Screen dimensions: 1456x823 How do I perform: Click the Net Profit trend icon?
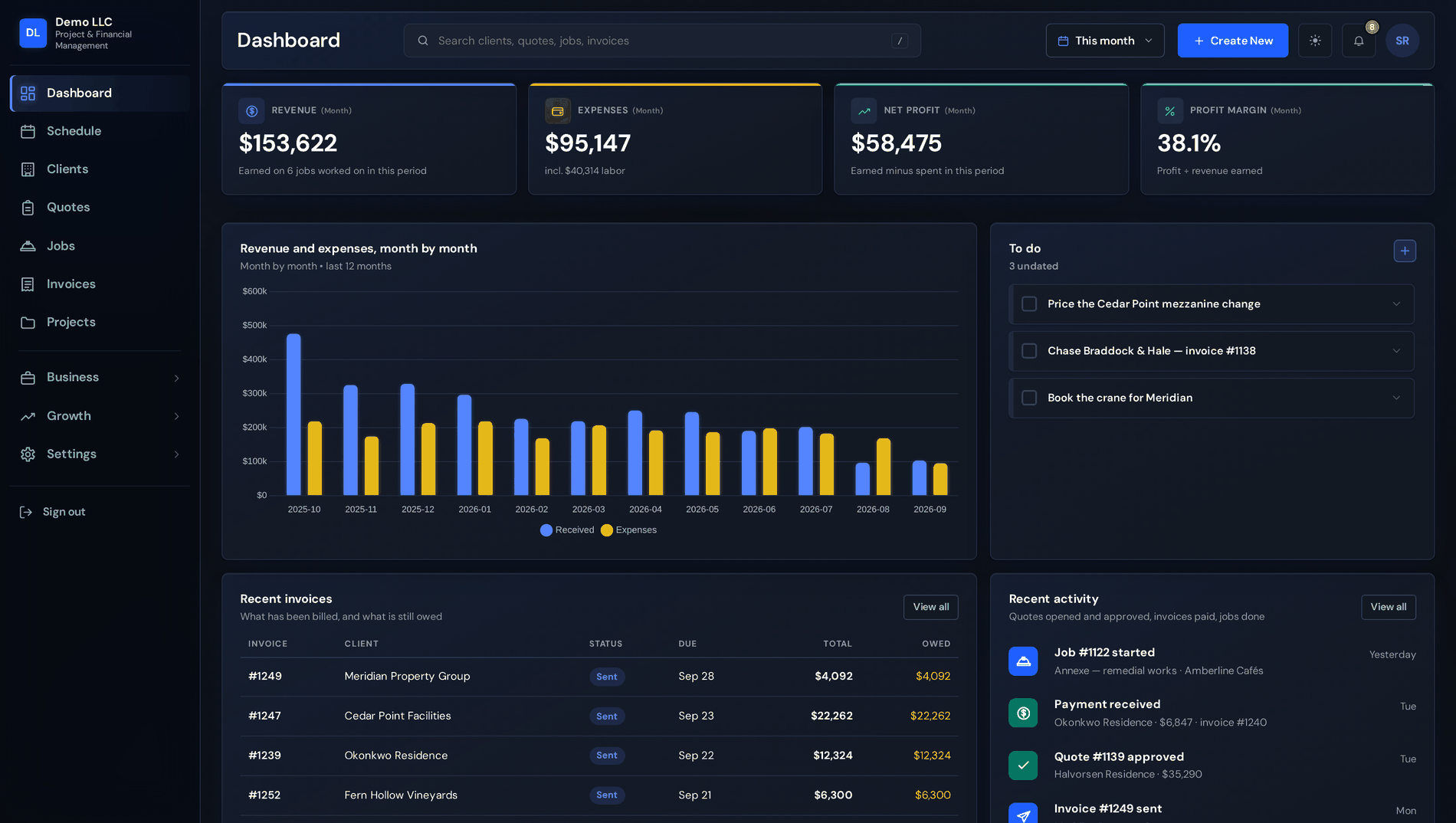[x=864, y=111]
